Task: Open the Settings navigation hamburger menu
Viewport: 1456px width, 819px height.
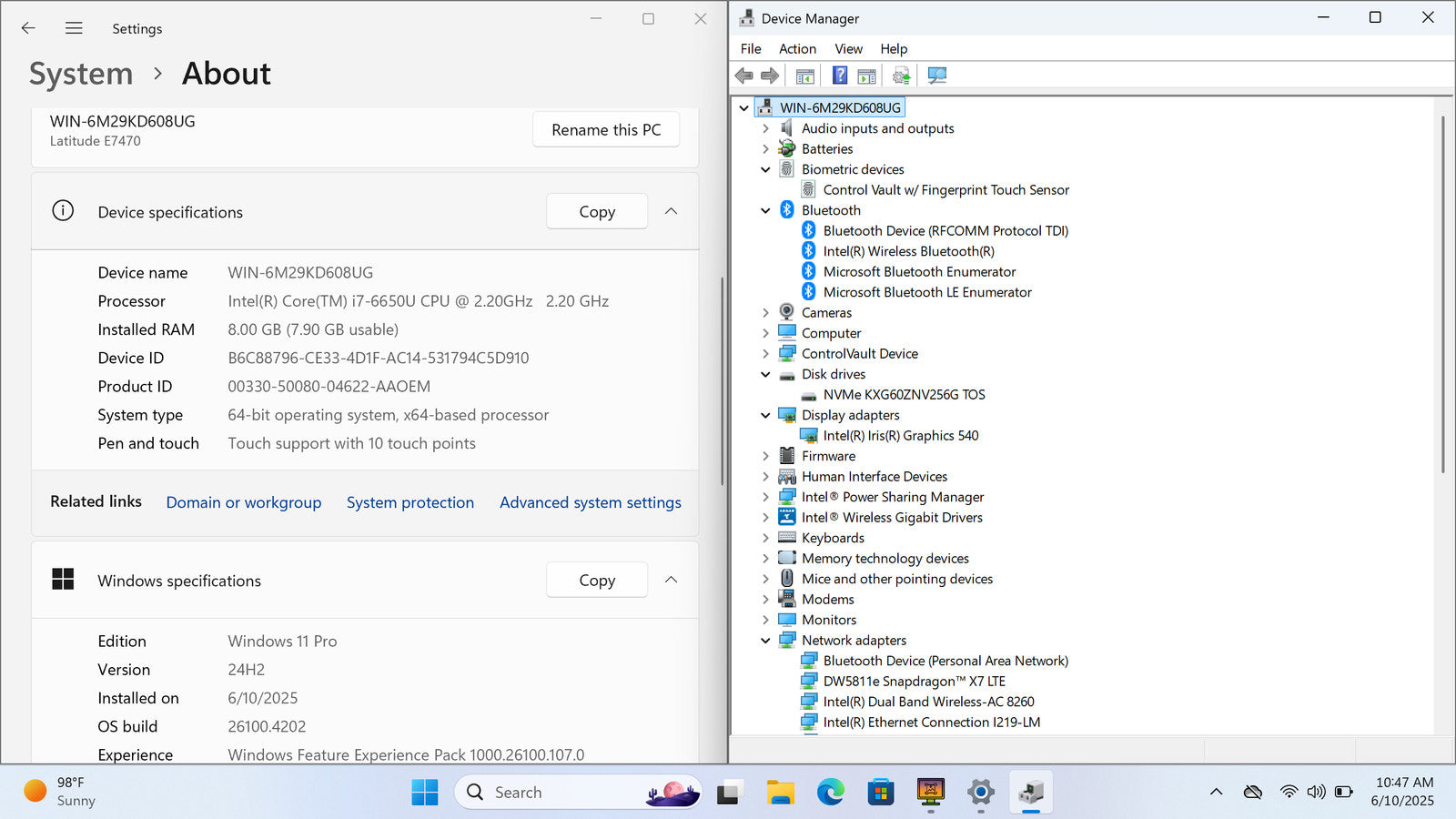Action: (74, 28)
